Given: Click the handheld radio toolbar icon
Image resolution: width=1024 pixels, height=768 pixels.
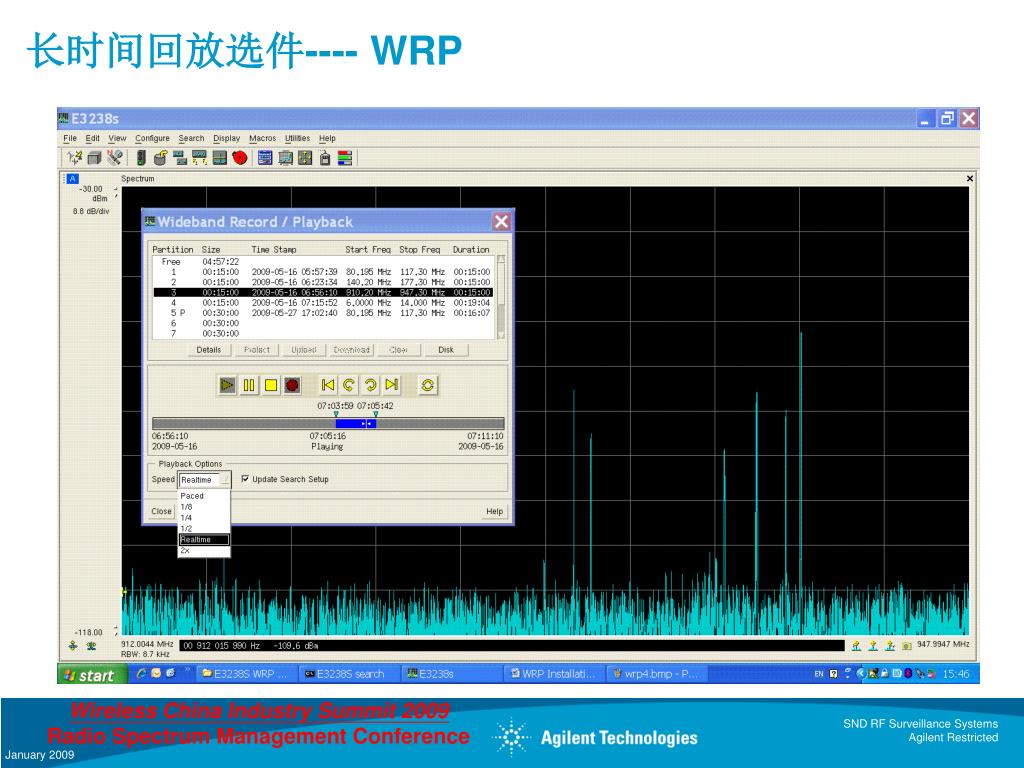Looking at the screenshot, I should tap(325, 157).
